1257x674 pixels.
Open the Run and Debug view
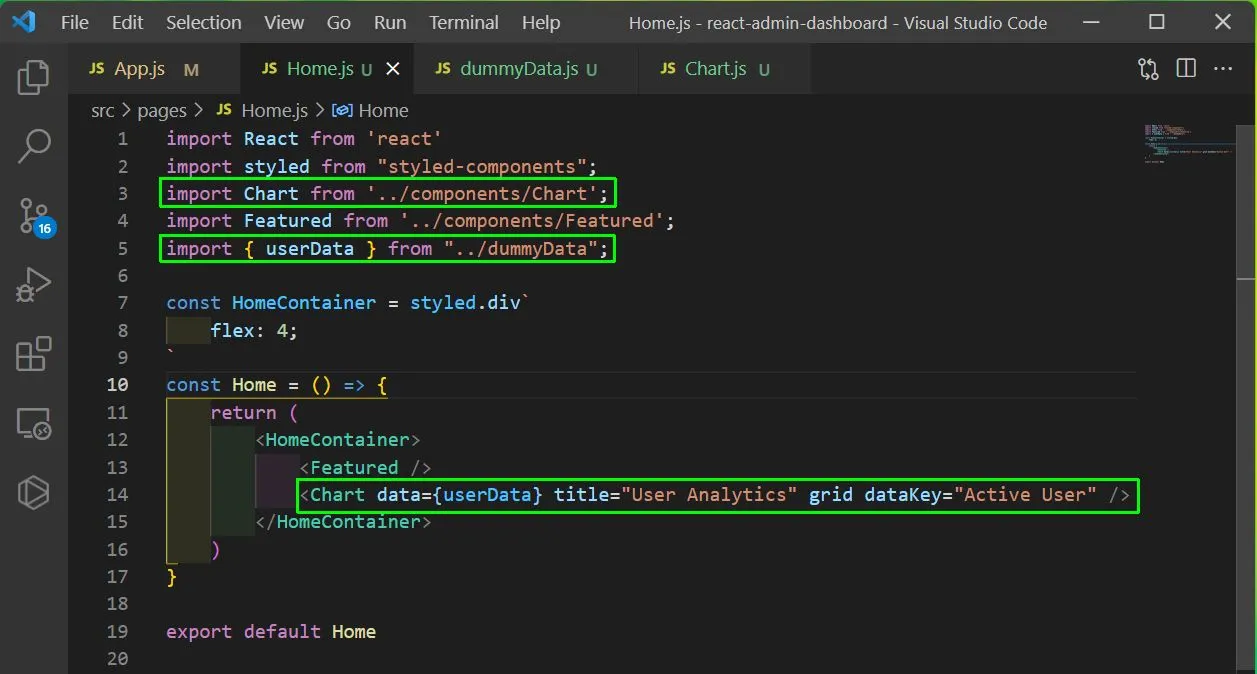click(34, 285)
